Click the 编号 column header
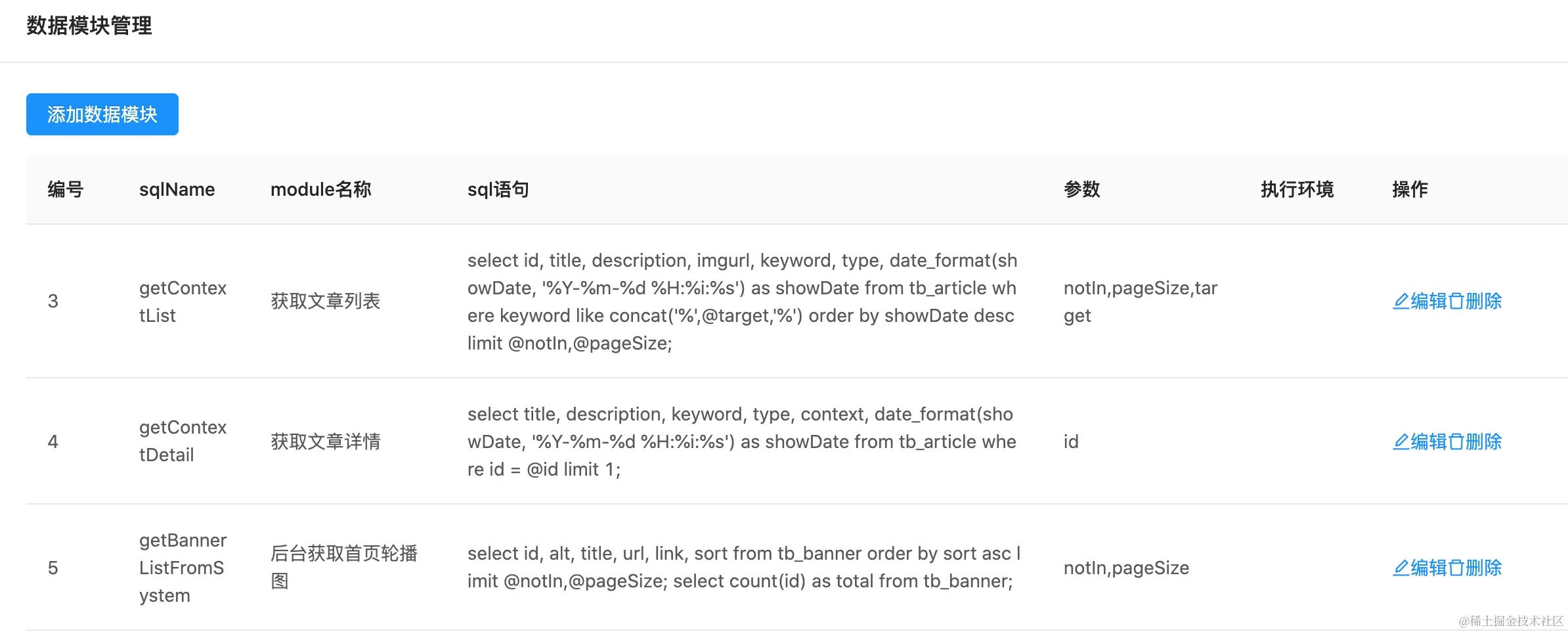The width and height of the screenshot is (1568, 632). click(x=66, y=190)
